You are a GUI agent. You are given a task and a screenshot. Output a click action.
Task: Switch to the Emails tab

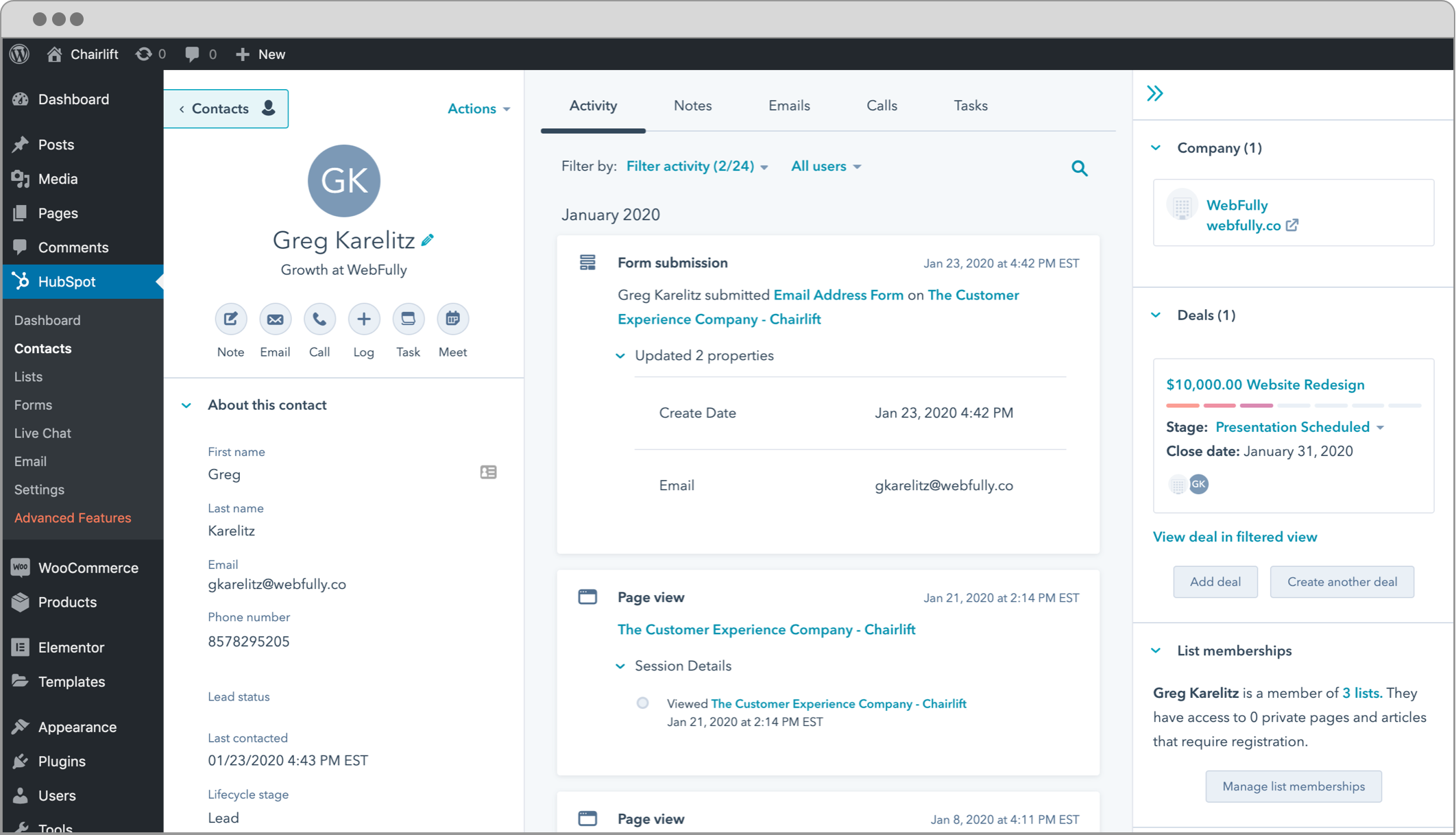point(789,106)
